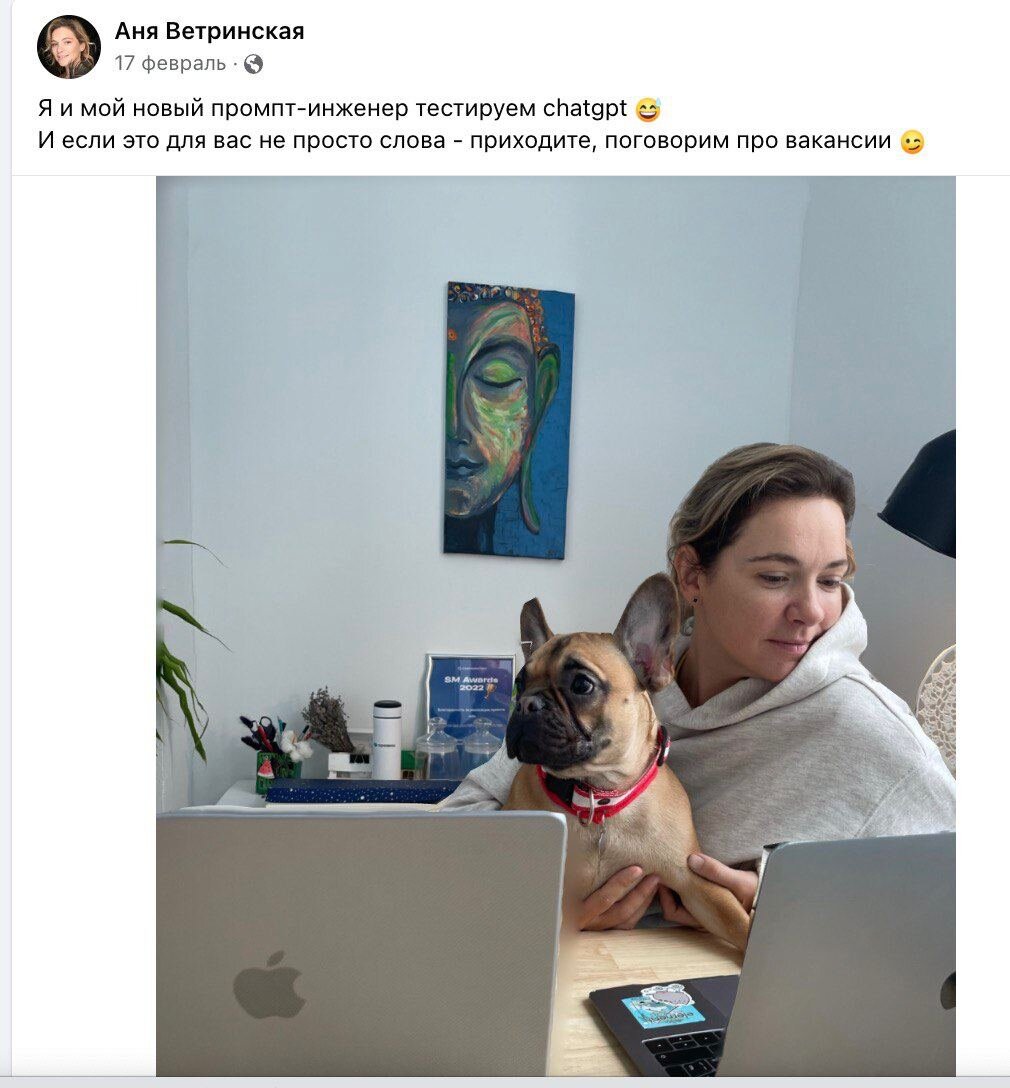Click the partial Apple logo on right laptop
The image size is (1010, 1088).
point(948,990)
